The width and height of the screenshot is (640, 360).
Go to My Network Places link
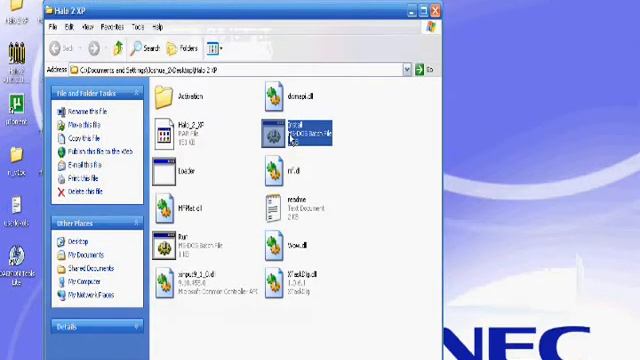coord(91,295)
